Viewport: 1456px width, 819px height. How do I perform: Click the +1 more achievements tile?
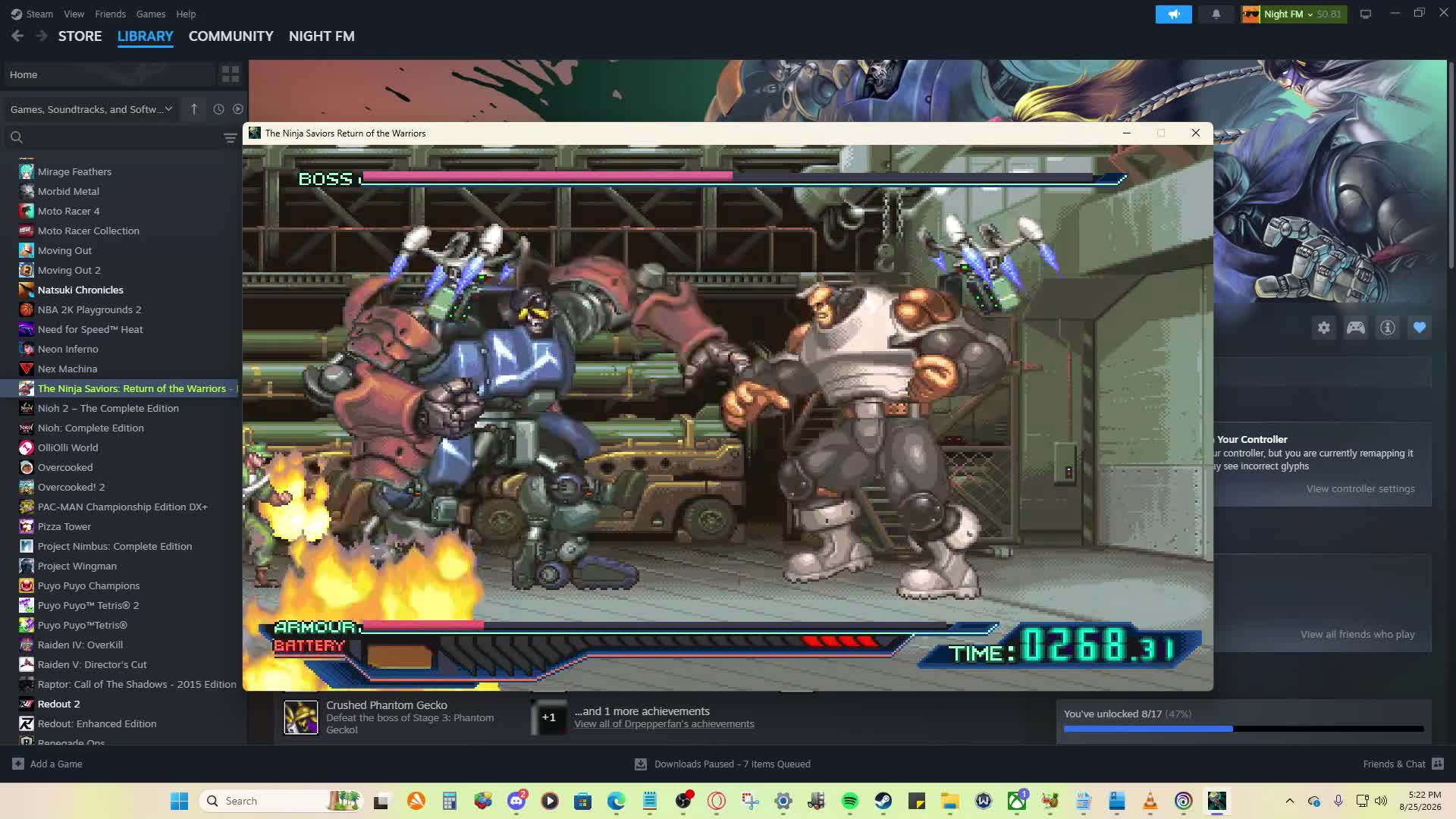point(548,717)
